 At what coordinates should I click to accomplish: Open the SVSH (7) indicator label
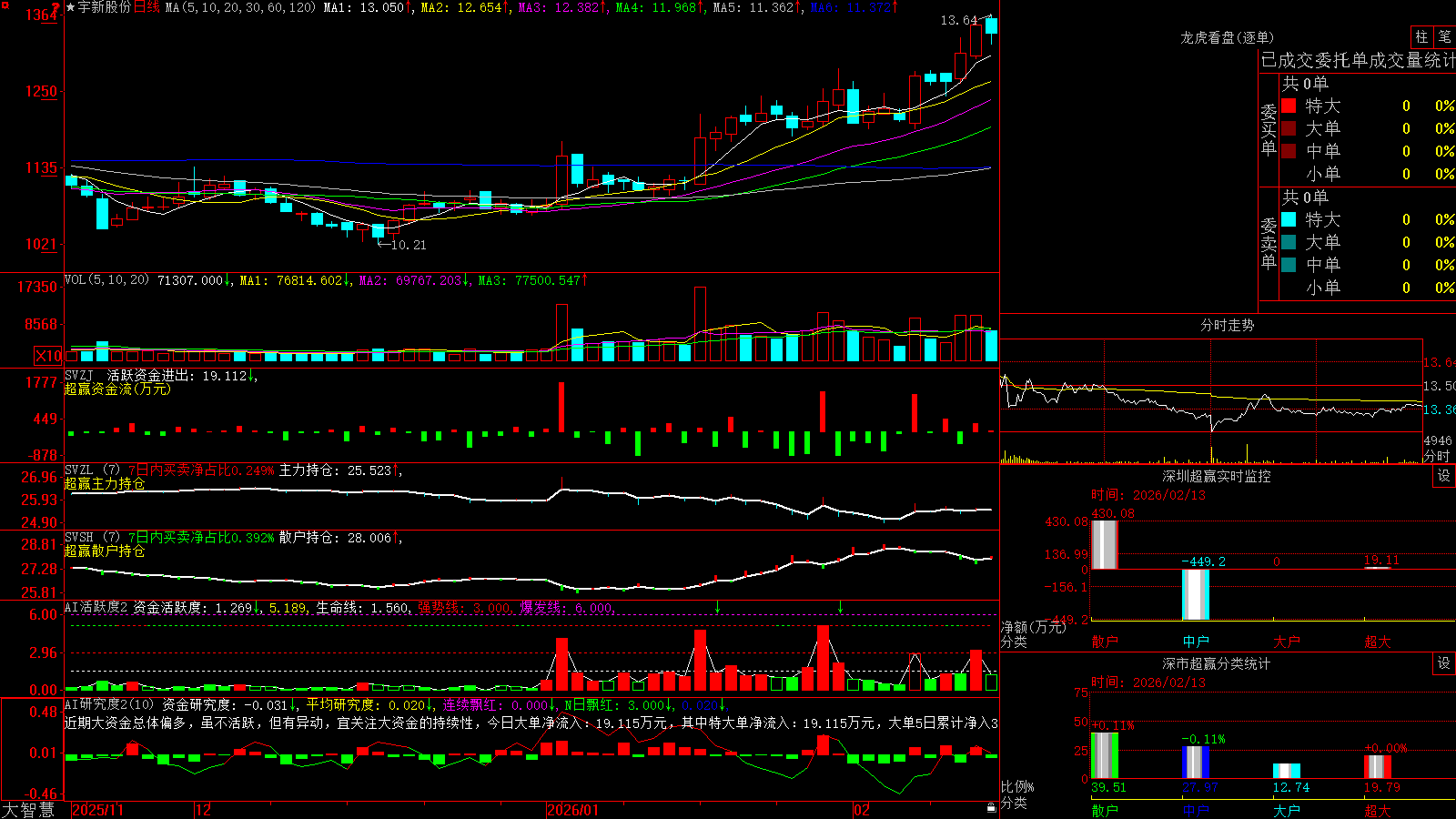tap(92, 538)
